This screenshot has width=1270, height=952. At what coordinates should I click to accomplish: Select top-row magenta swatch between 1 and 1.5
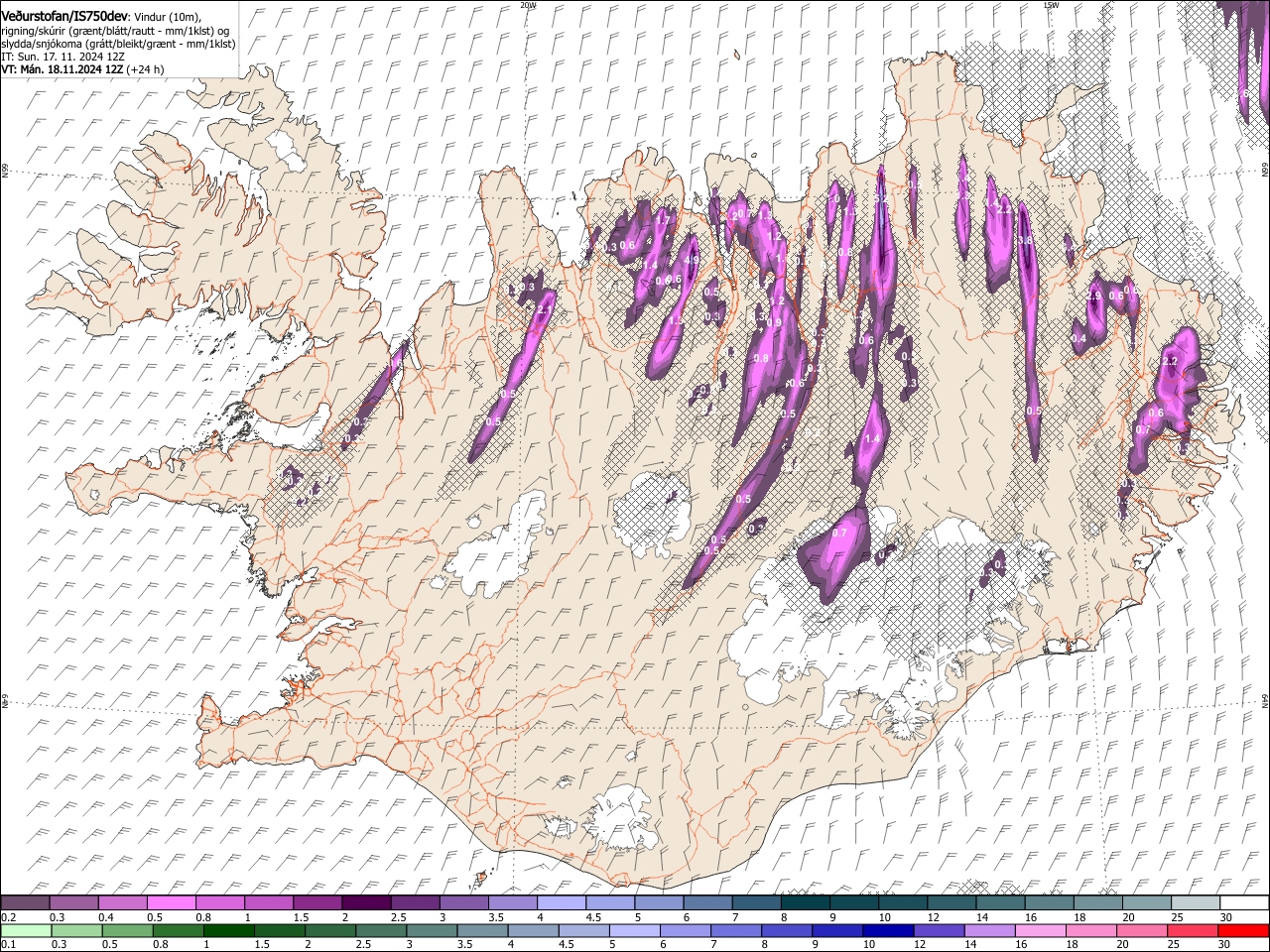(x=268, y=902)
